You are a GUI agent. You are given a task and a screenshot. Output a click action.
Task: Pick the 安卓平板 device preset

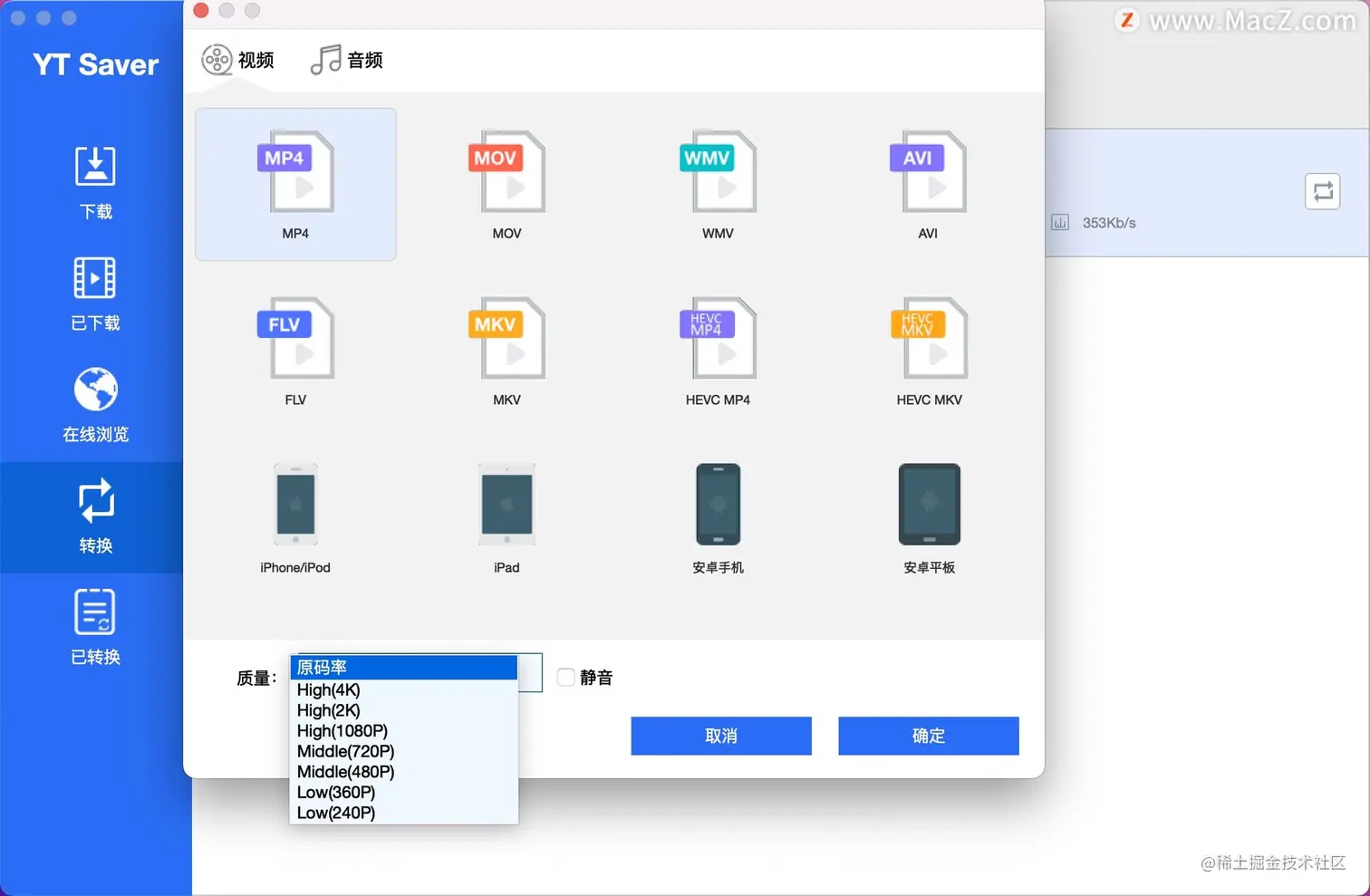click(929, 505)
